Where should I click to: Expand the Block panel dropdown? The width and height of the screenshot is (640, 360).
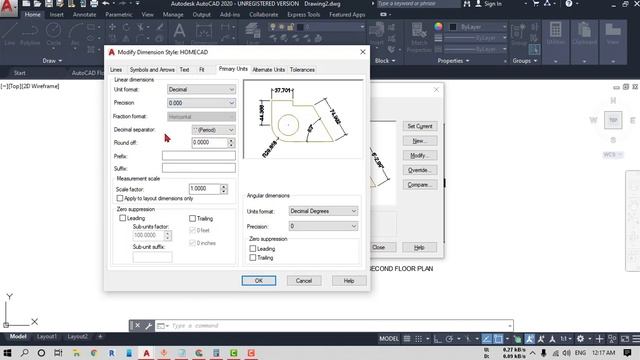click(385, 60)
